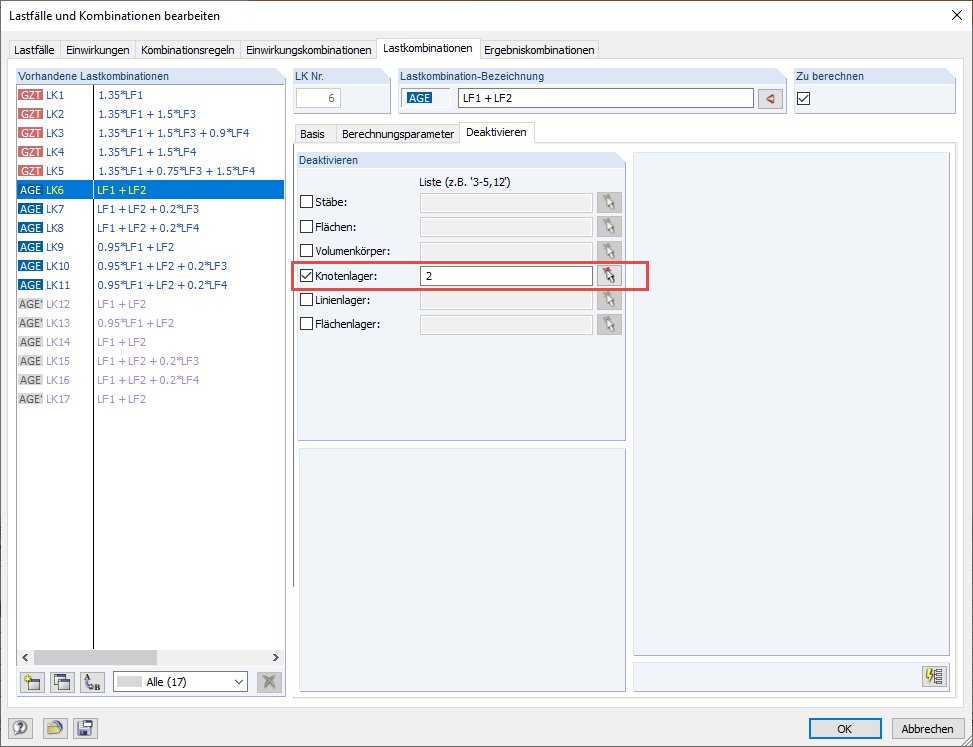Enable the Stäbe checkbox

307,202
